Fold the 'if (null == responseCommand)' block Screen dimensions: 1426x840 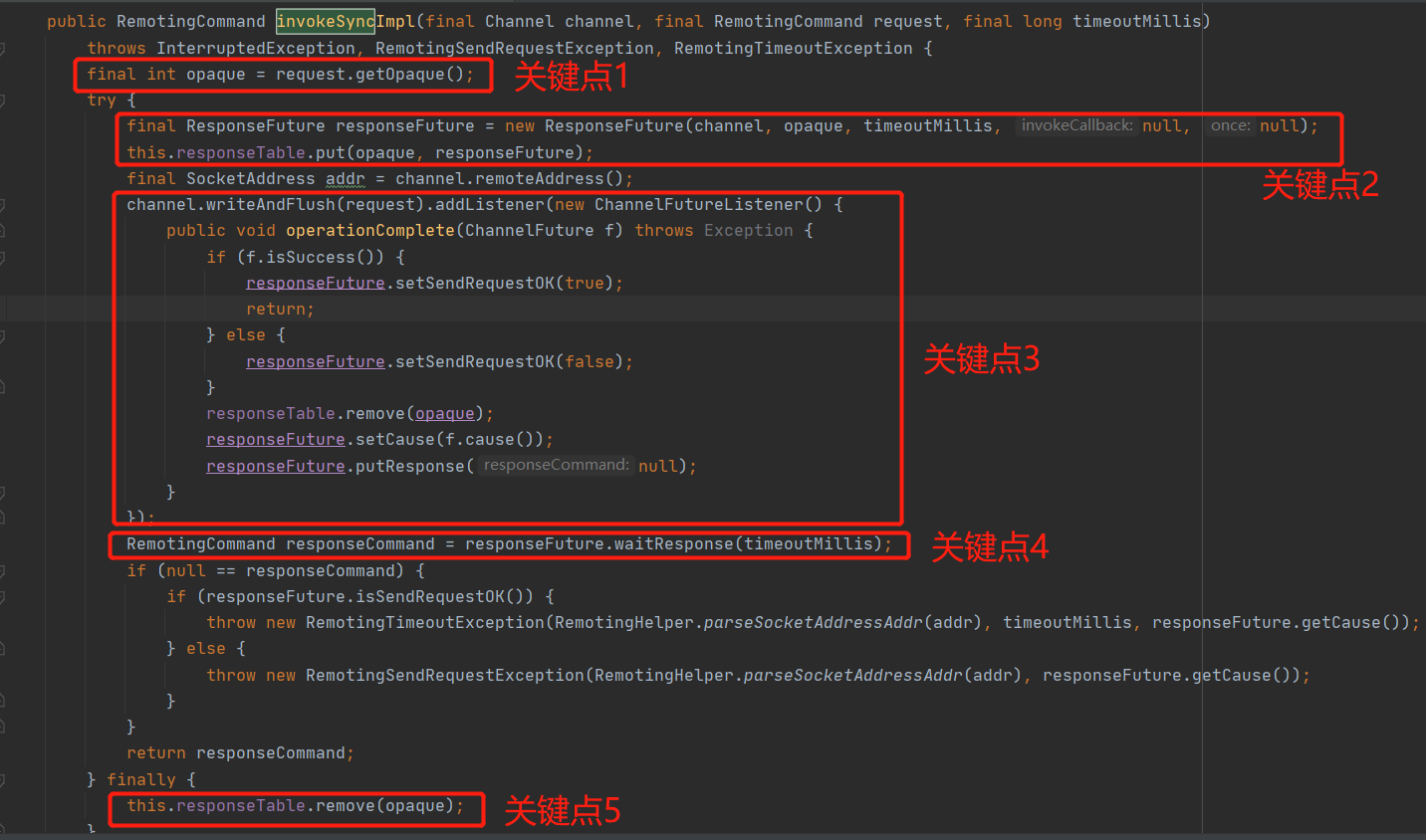3,571
